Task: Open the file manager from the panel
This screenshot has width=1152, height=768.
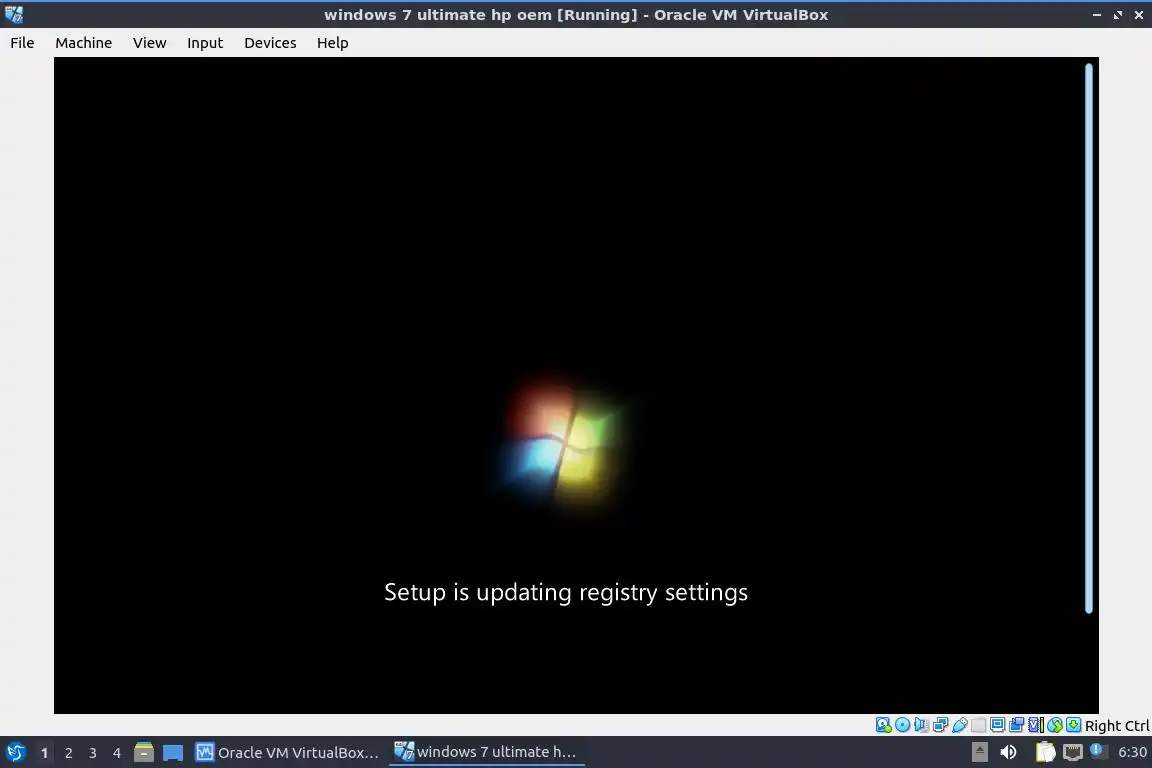Action: [x=144, y=753]
